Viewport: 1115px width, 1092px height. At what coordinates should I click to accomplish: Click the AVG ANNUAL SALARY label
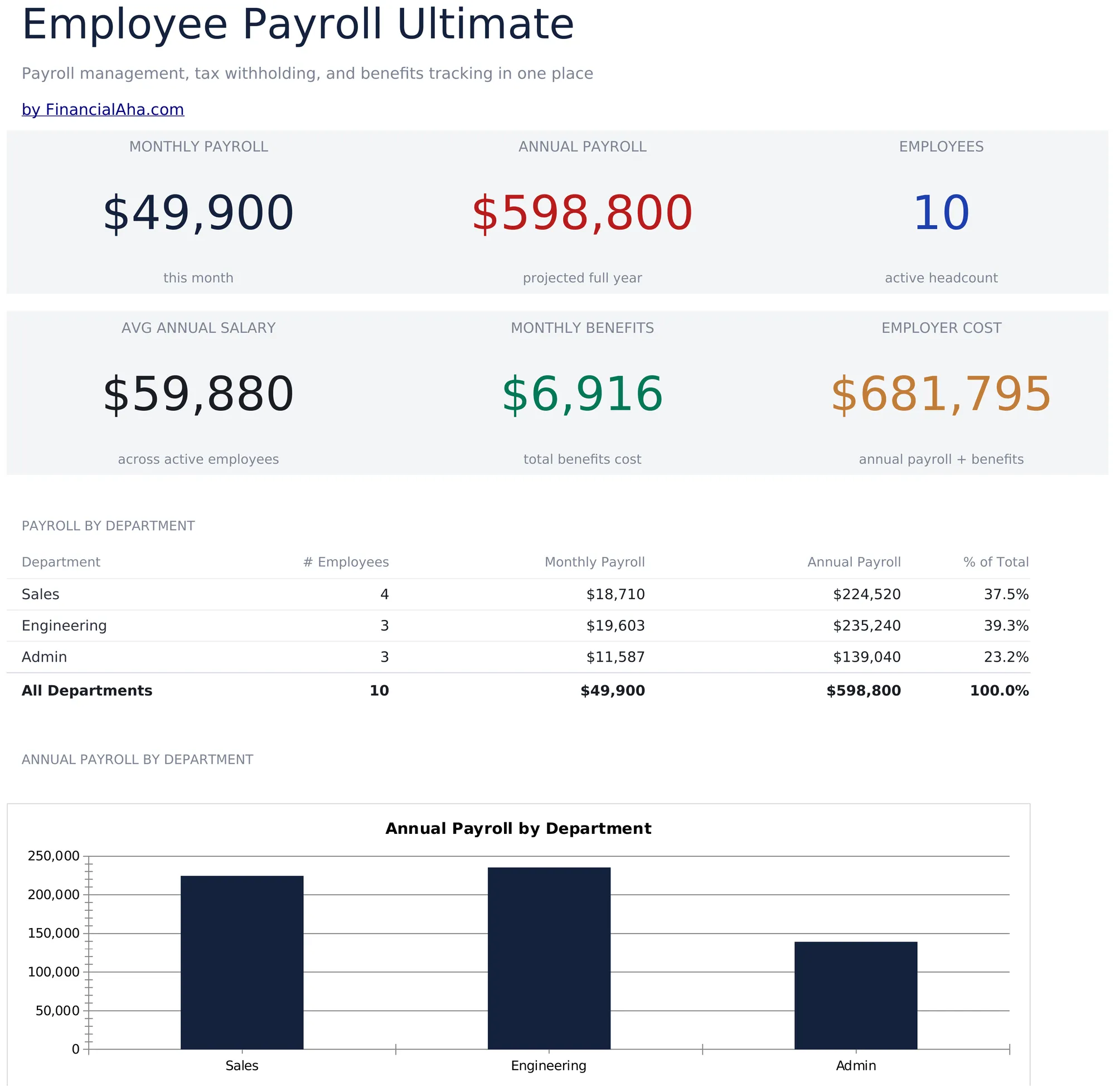coord(198,328)
